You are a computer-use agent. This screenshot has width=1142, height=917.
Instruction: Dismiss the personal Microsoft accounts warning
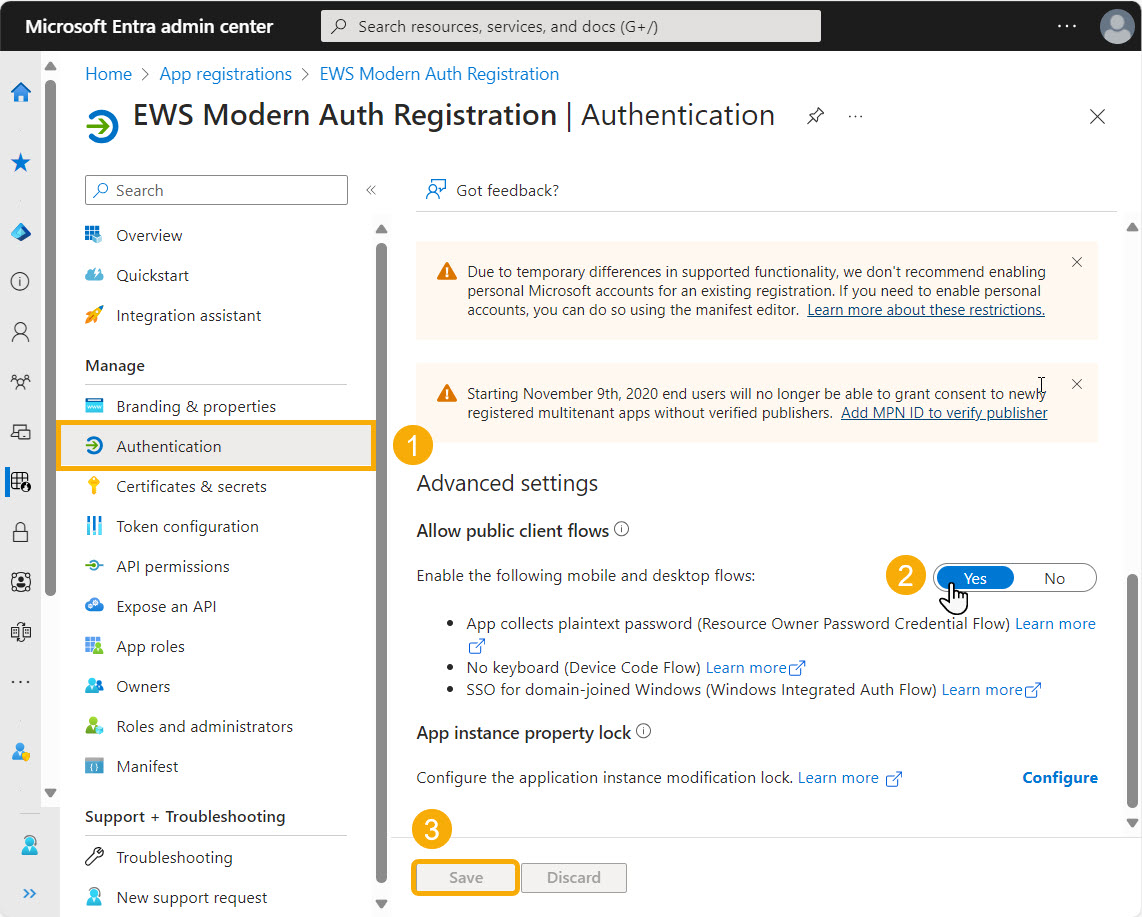[1076, 262]
